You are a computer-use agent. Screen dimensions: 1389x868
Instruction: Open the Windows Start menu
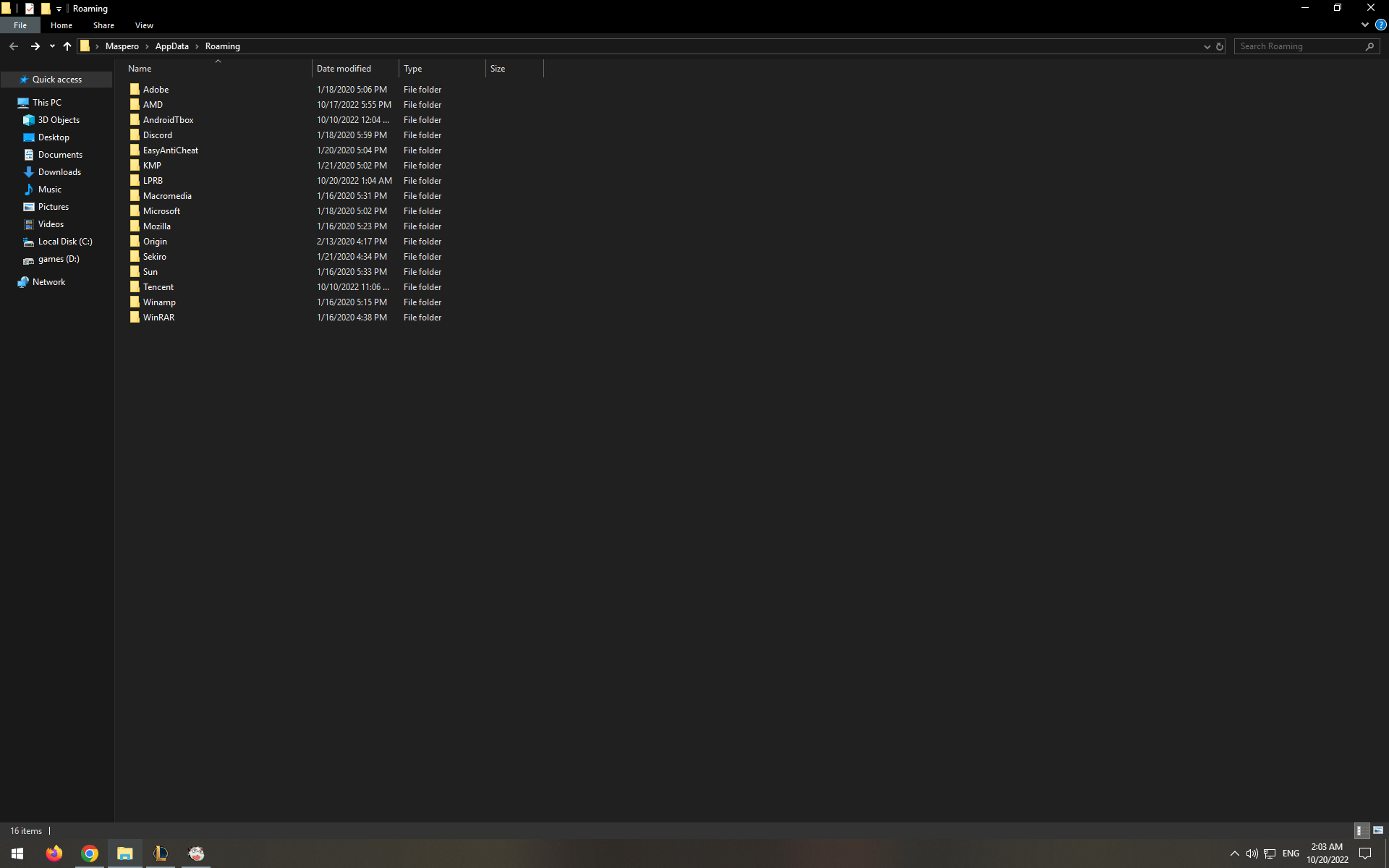17,854
